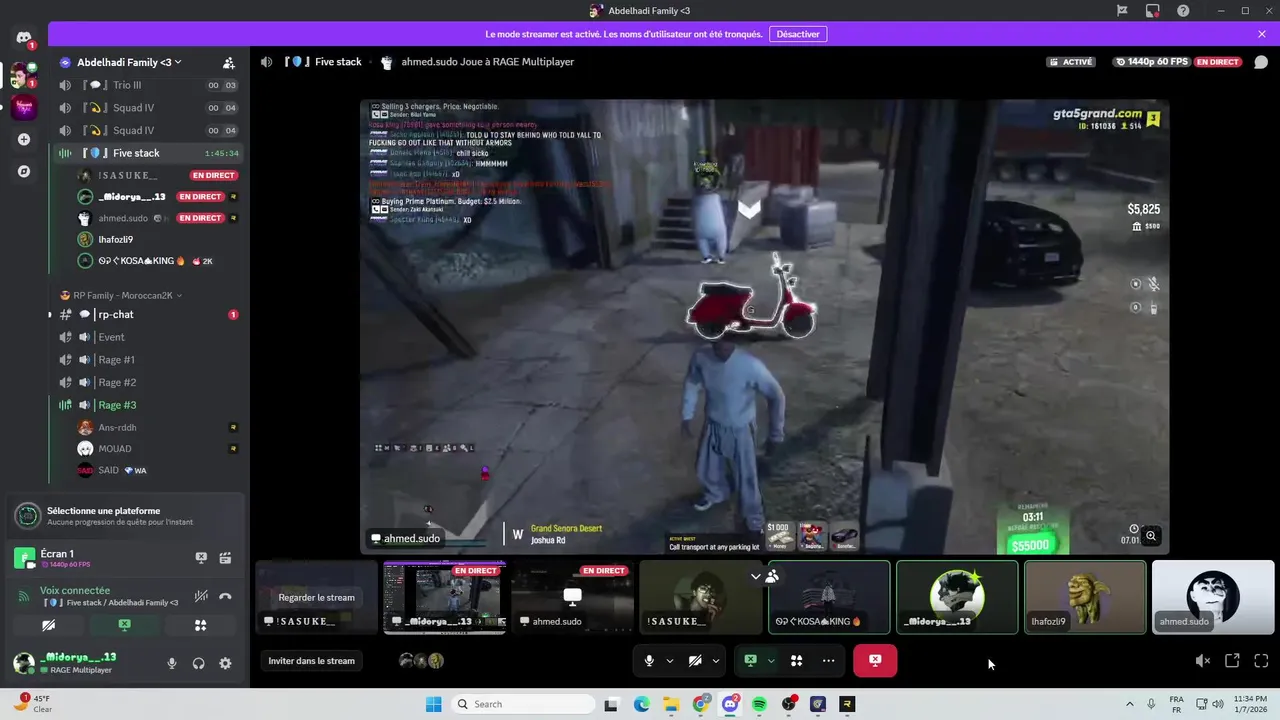Toggle microphone mute in the user panel
The image size is (1280, 720).
click(172, 663)
